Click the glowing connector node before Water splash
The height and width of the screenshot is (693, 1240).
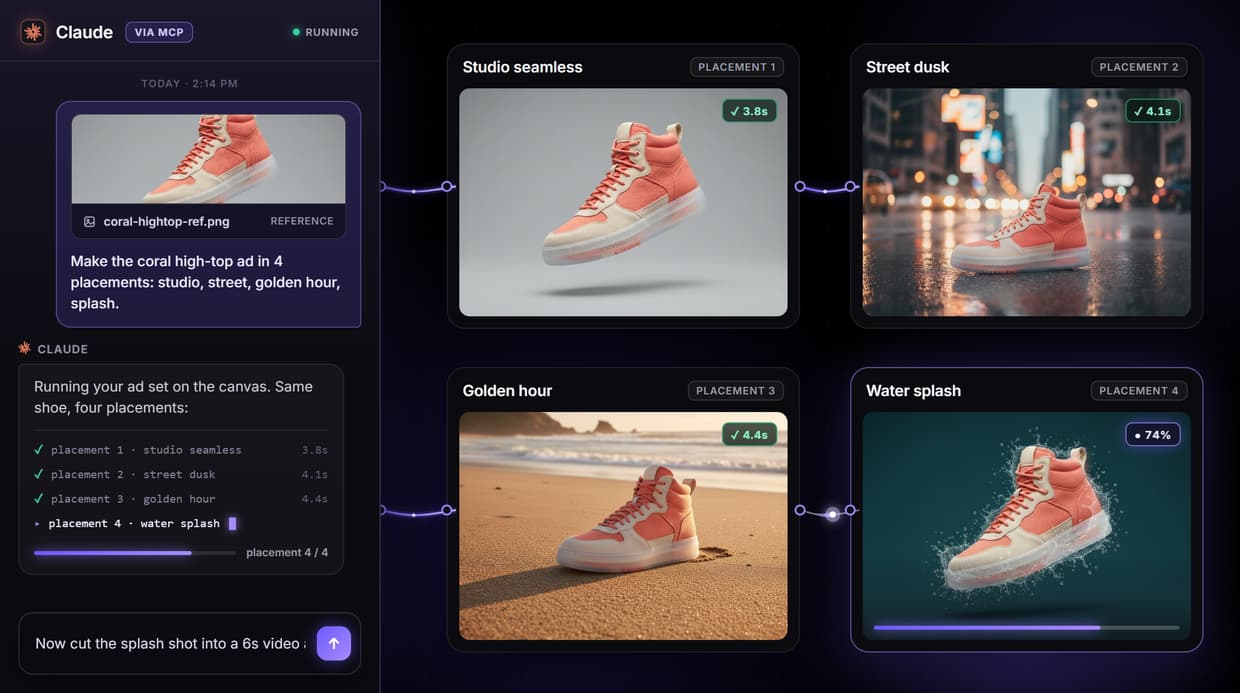(832, 514)
